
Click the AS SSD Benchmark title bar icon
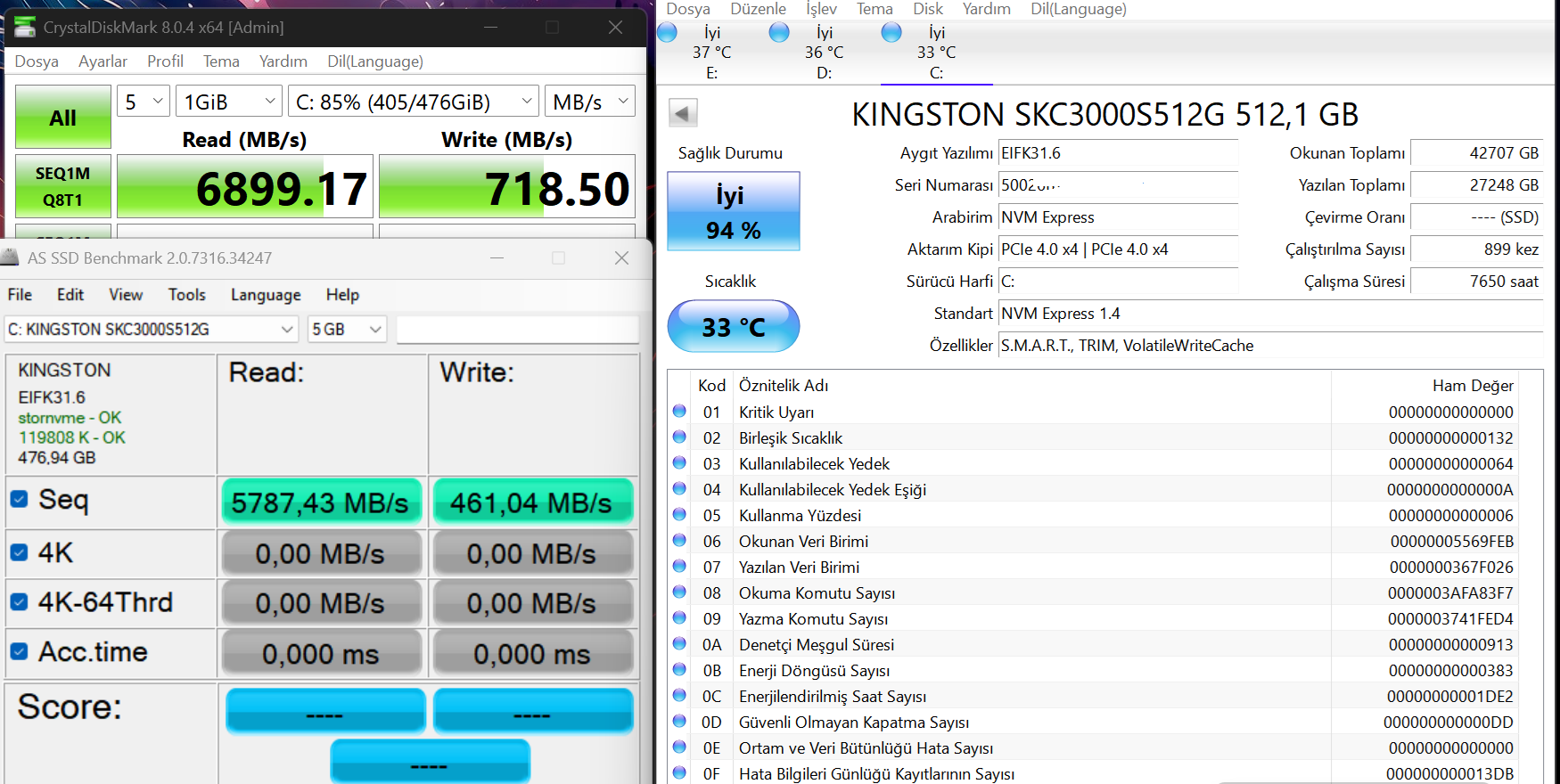(10, 257)
